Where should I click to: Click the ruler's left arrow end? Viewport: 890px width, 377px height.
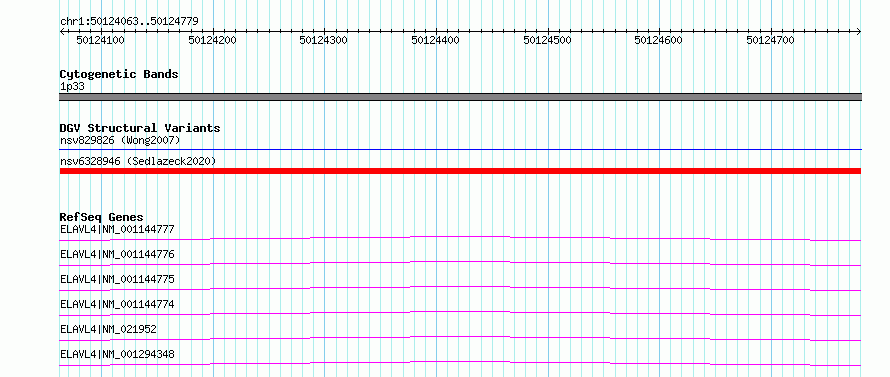point(62,31)
